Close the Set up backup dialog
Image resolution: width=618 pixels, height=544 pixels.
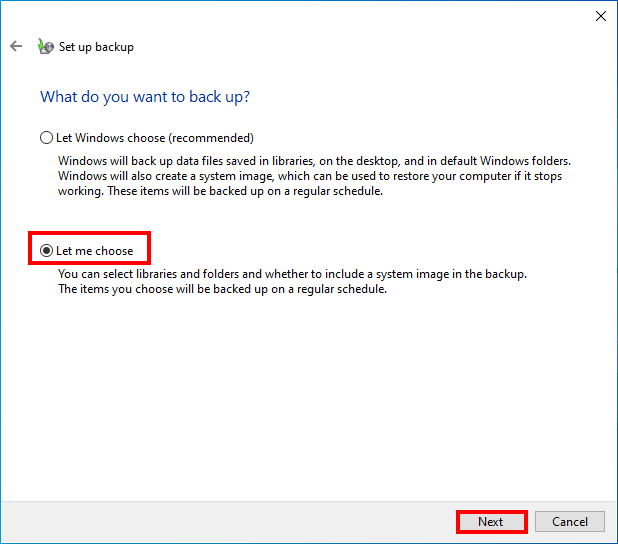click(601, 16)
